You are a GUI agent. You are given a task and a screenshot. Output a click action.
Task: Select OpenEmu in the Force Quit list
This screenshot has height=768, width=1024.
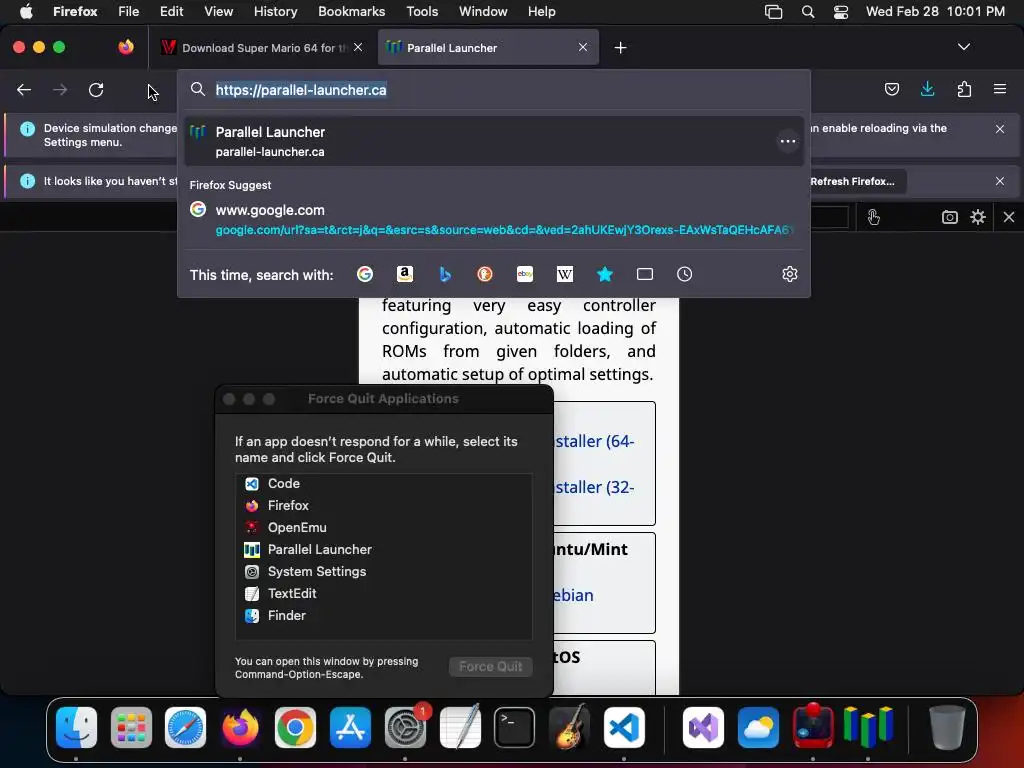[x=383, y=528]
